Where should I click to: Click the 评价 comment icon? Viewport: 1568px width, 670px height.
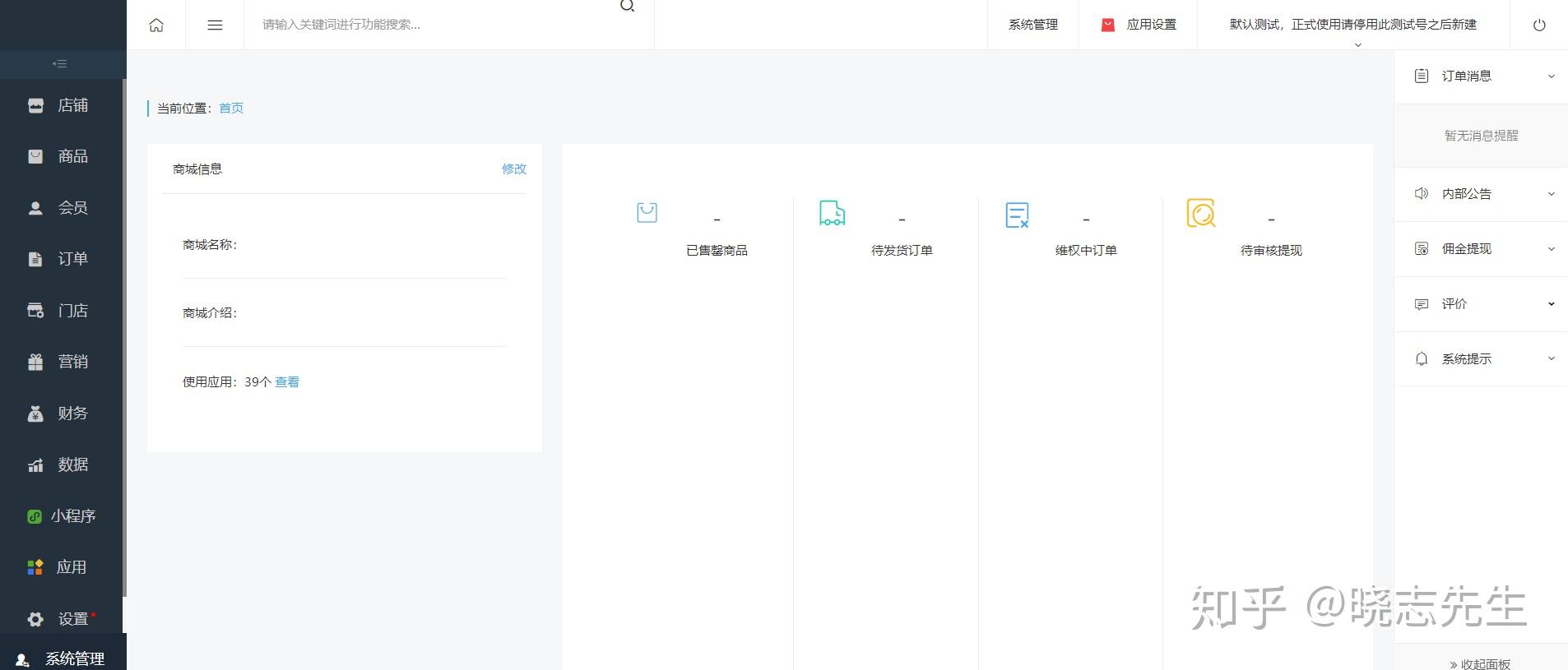(x=1422, y=304)
